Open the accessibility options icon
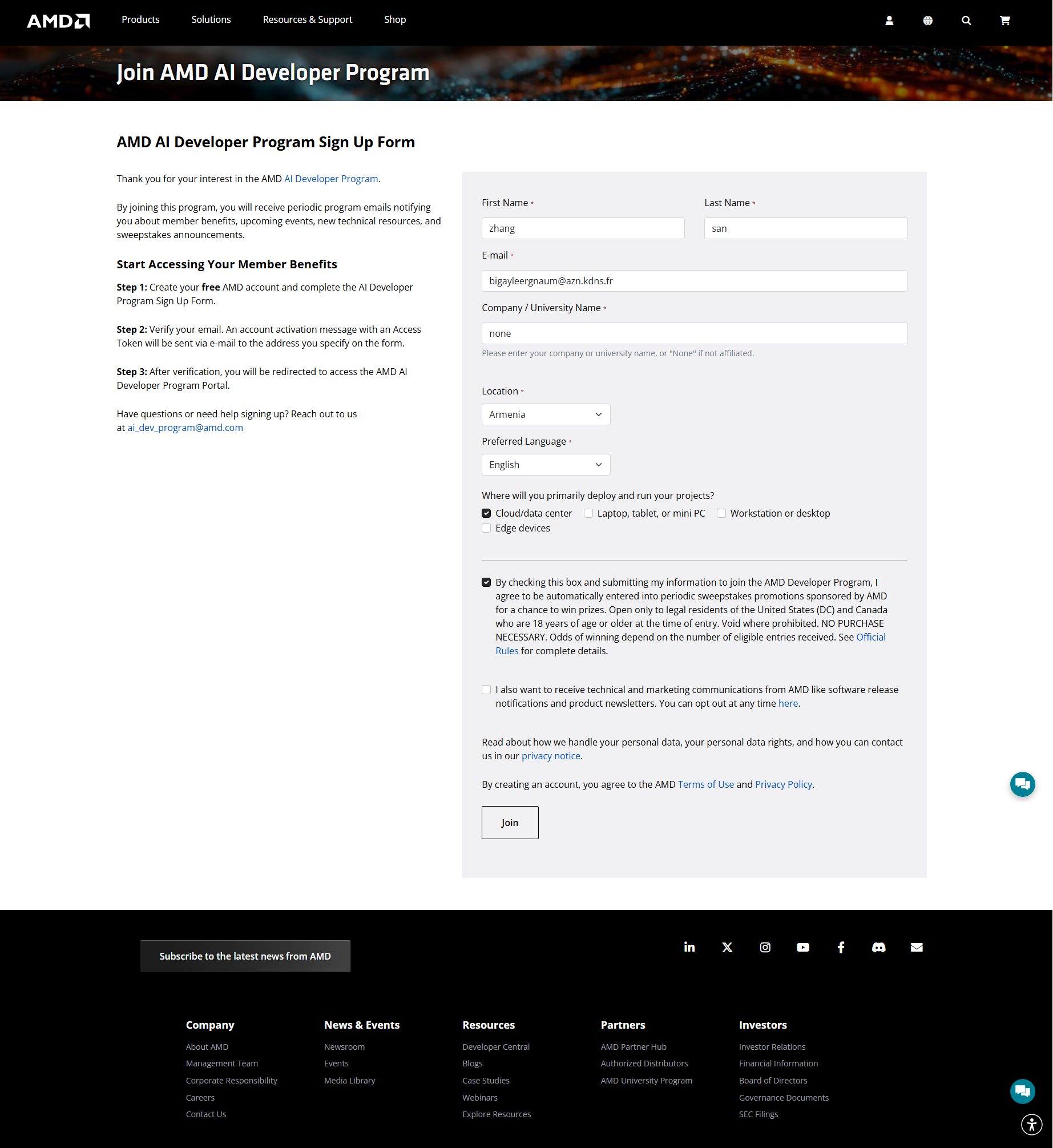 point(1032,1125)
